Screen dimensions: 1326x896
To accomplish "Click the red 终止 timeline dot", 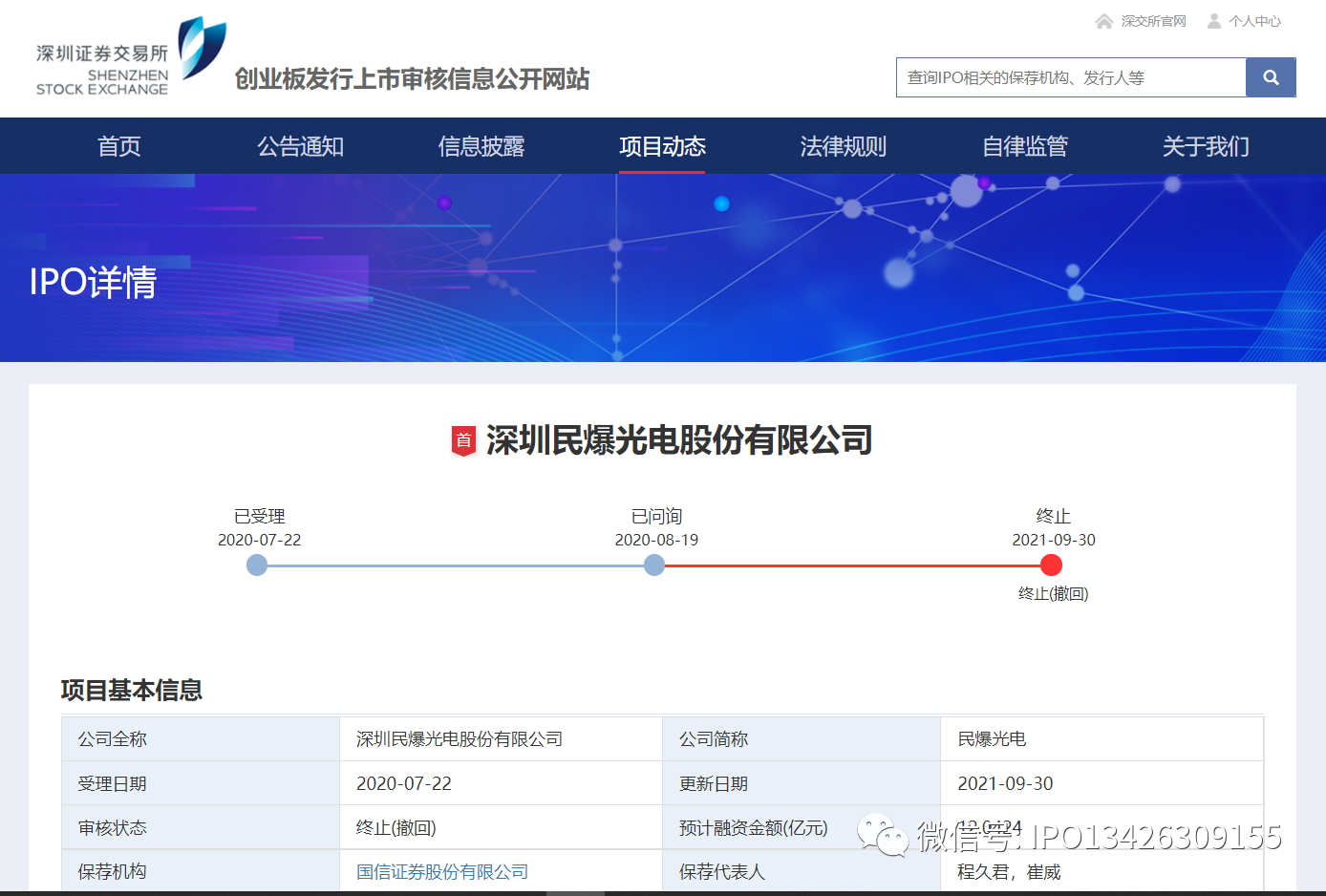I will pos(1051,565).
